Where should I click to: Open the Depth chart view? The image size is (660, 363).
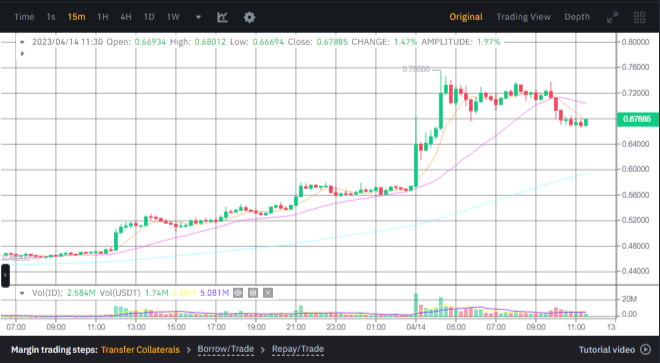(x=577, y=17)
